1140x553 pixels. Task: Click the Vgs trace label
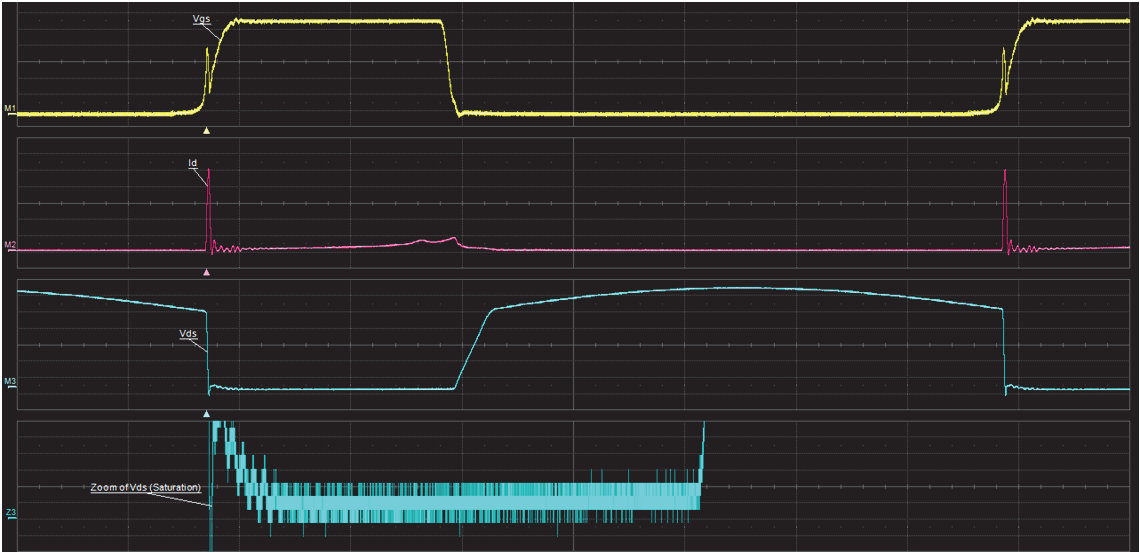coord(200,18)
